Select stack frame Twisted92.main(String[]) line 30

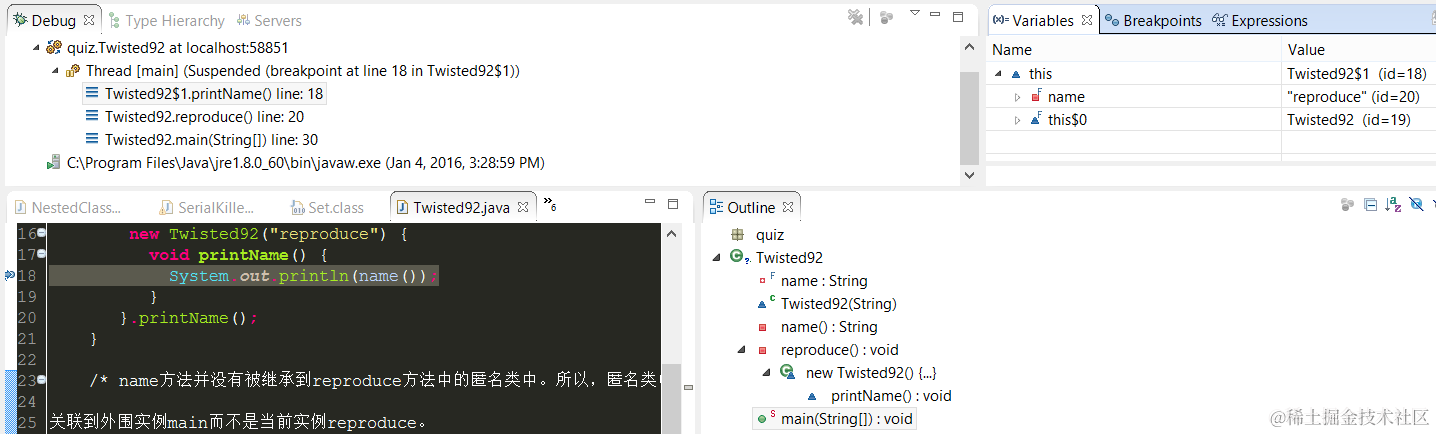pos(202,139)
